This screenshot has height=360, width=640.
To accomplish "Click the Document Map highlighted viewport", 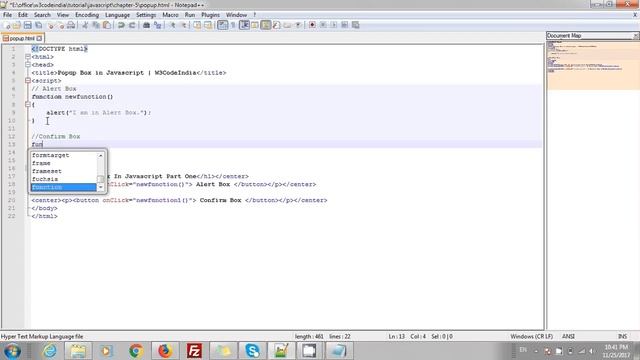I will (593, 65).
